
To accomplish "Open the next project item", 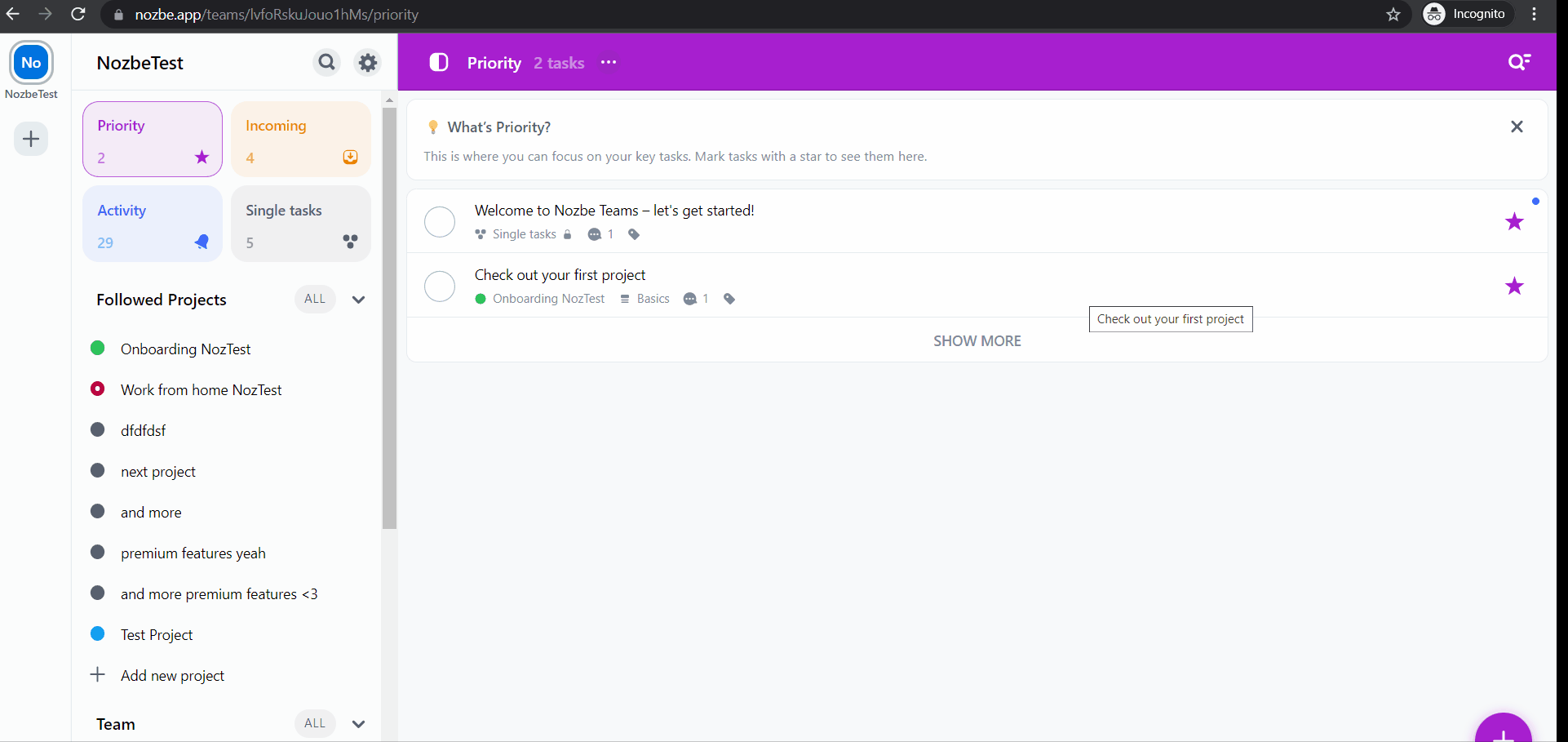I will (x=158, y=471).
